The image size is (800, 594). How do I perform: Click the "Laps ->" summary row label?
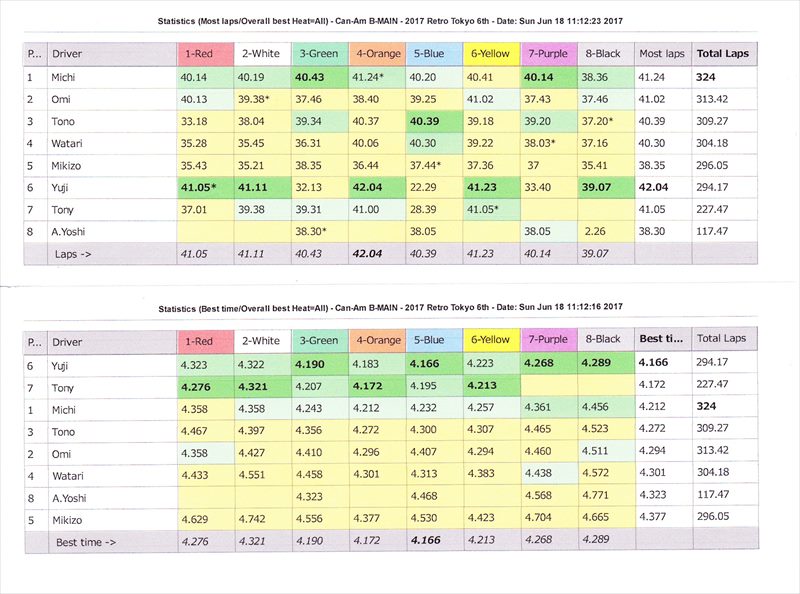(x=73, y=254)
